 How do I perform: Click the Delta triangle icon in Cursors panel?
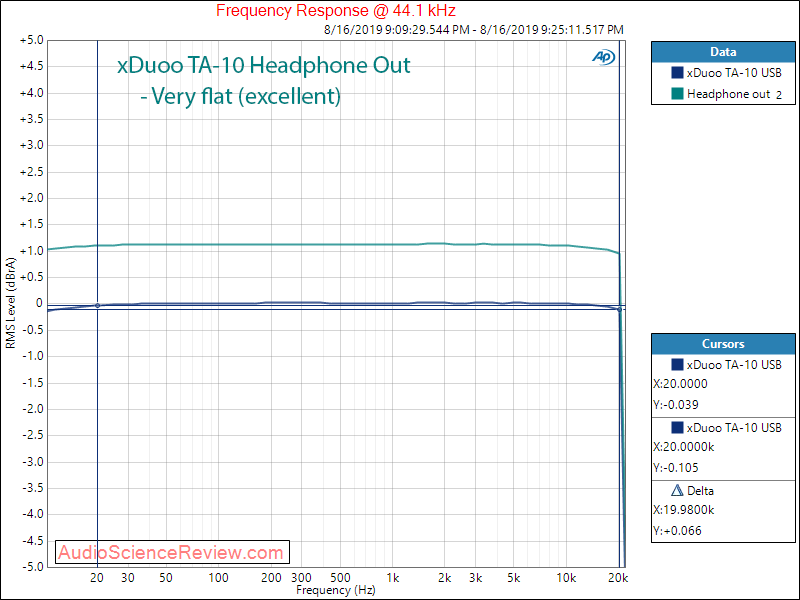tap(677, 491)
